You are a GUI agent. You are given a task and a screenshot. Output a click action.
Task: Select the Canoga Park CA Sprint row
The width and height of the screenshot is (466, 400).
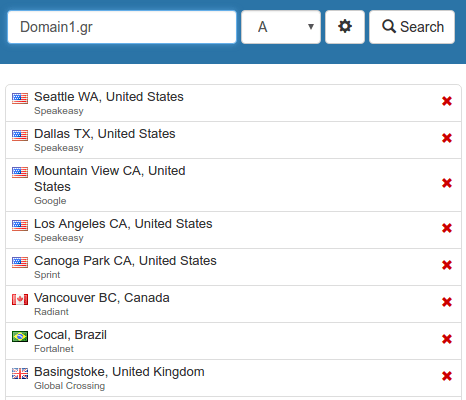click(233, 267)
